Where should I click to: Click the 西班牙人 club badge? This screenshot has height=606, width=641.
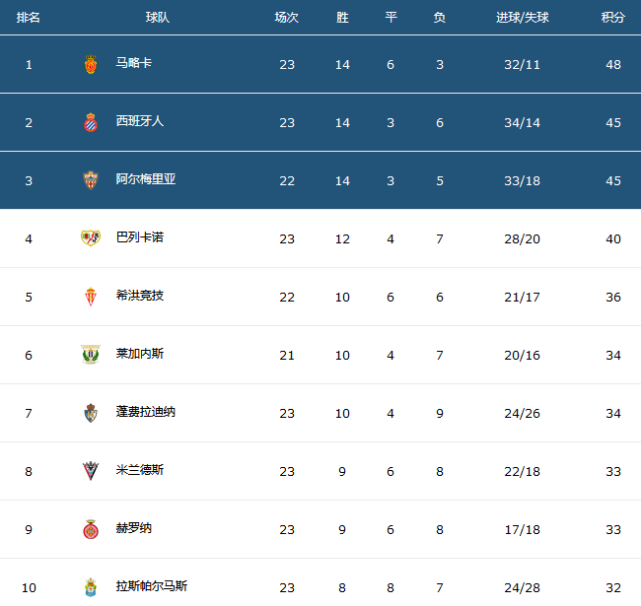tap(91, 122)
